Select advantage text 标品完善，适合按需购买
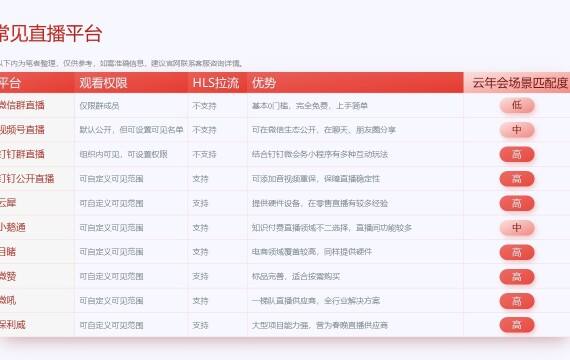Image resolution: width=570 pixels, height=360 pixels. pyautogui.click(x=296, y=276)
